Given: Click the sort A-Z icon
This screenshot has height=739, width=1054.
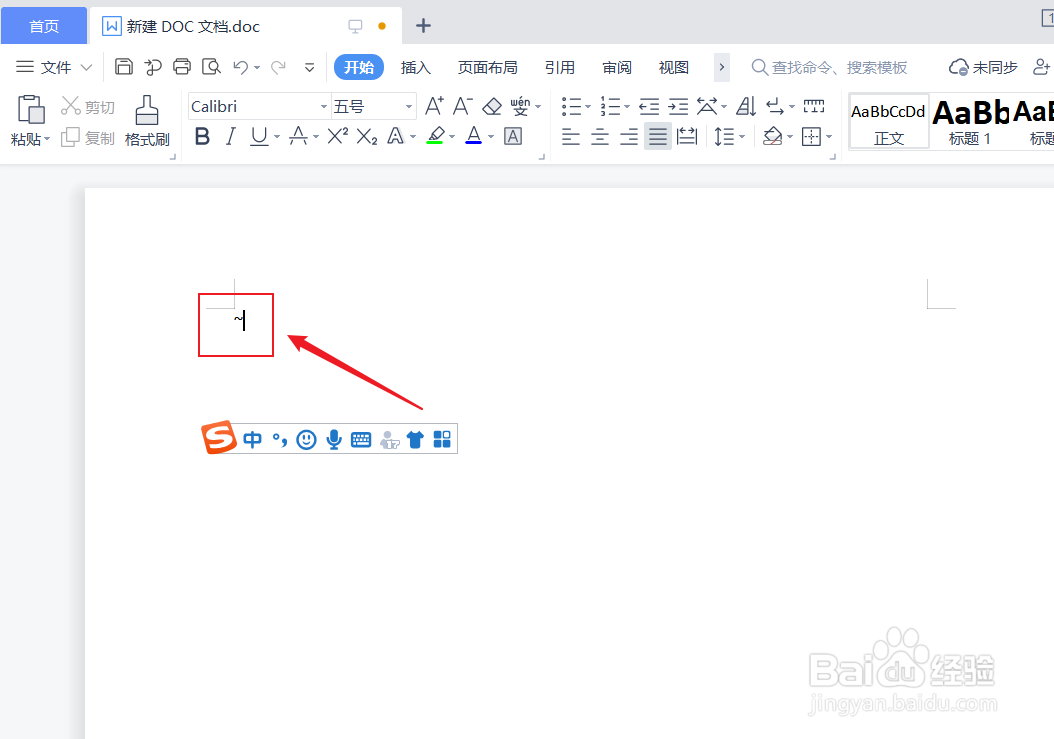Looking at the screenshot, I should (746, 106).
